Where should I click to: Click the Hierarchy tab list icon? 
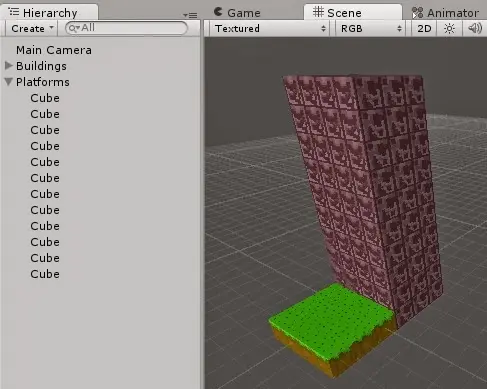click(13, 12)
